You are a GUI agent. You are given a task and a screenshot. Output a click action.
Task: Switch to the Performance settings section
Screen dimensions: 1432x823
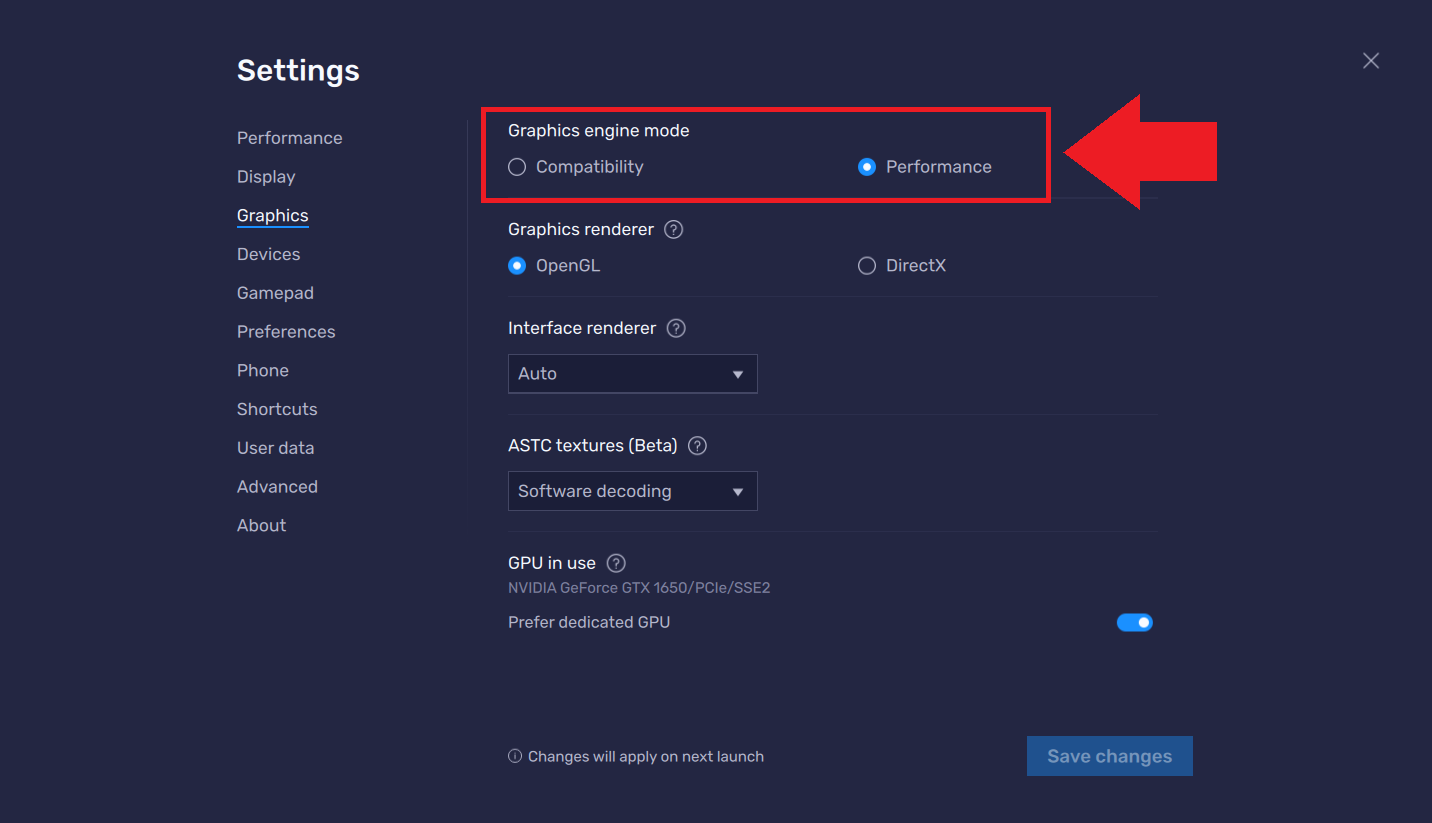pyautogui.click(x=289, y=137)
